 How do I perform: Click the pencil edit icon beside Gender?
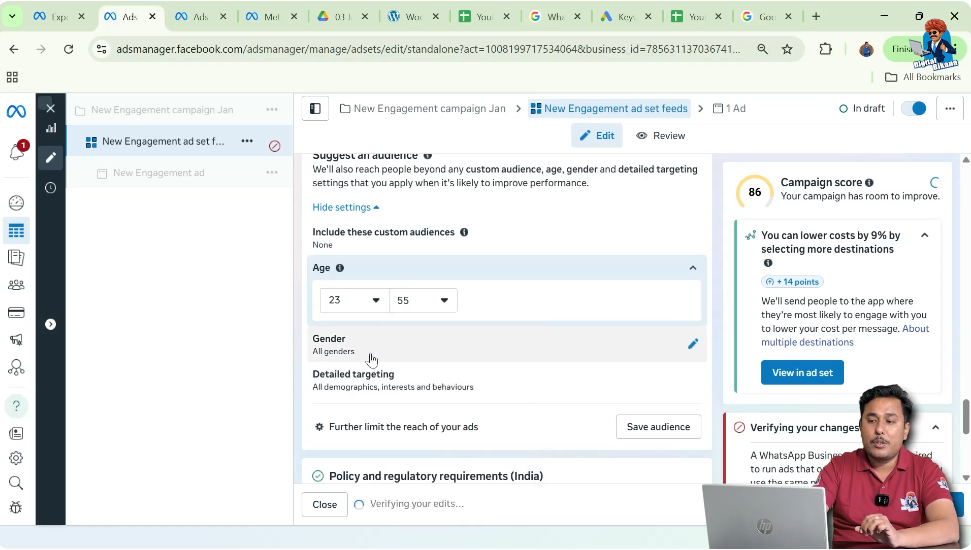tap(693, 344)
